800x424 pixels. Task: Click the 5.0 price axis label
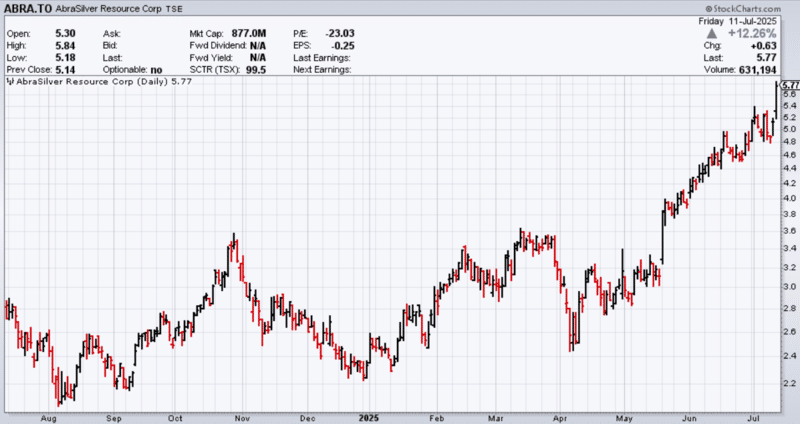coord(790,129)
